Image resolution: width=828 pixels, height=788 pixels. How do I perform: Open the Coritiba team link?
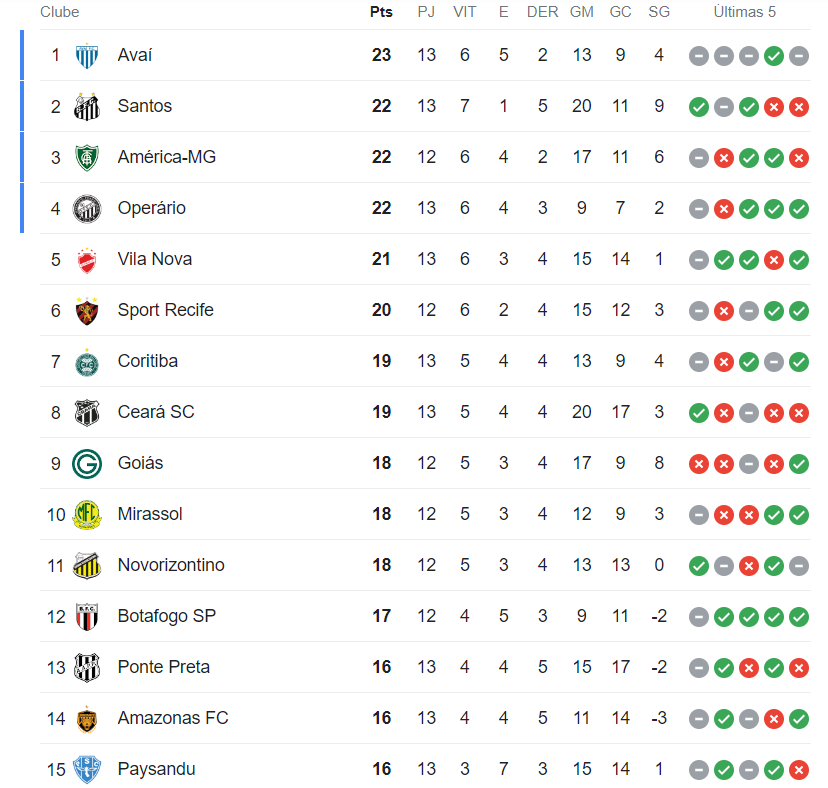[x=147, y=361]
